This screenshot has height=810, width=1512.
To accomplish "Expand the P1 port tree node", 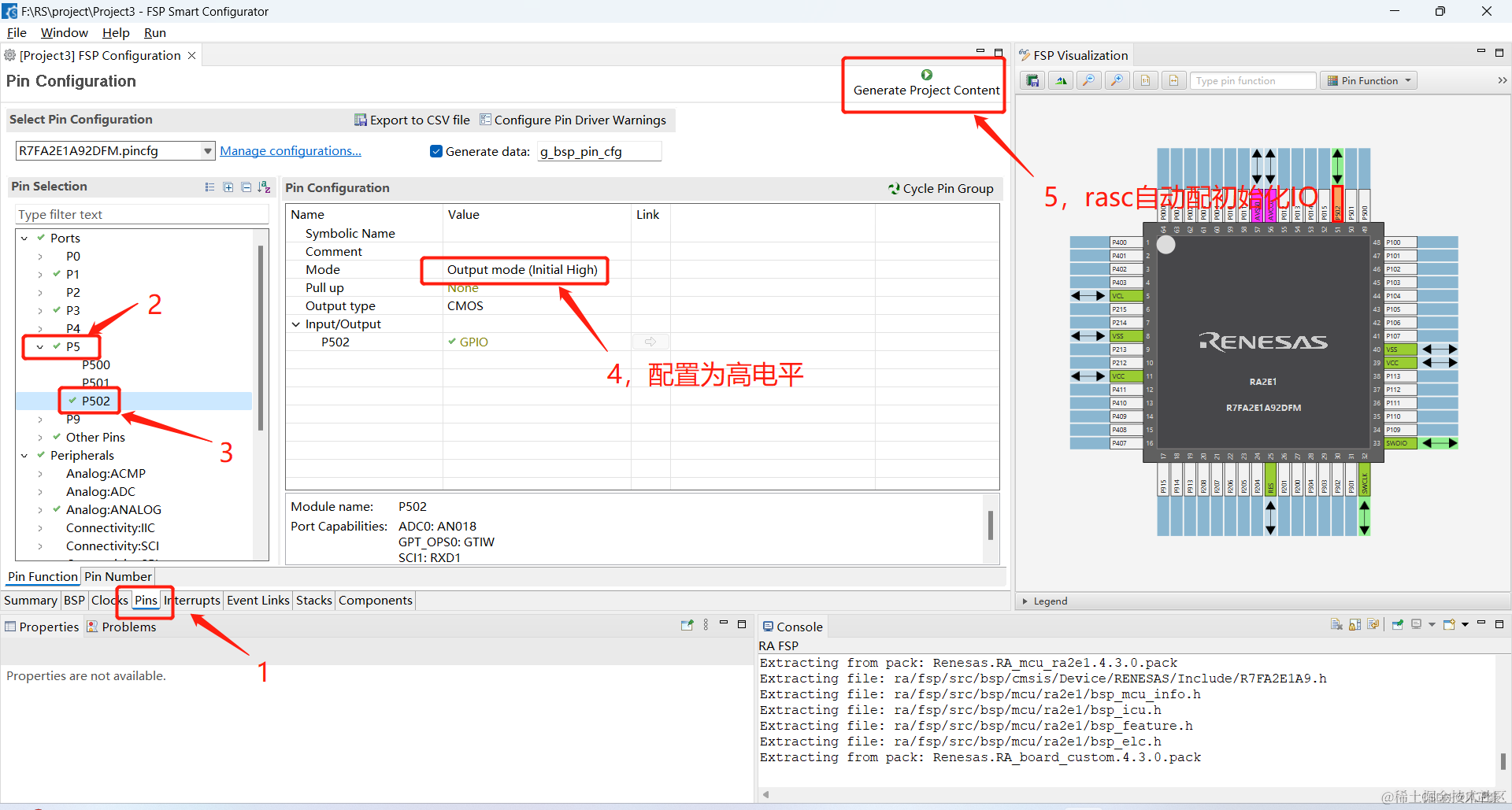I will pos(40,274).
